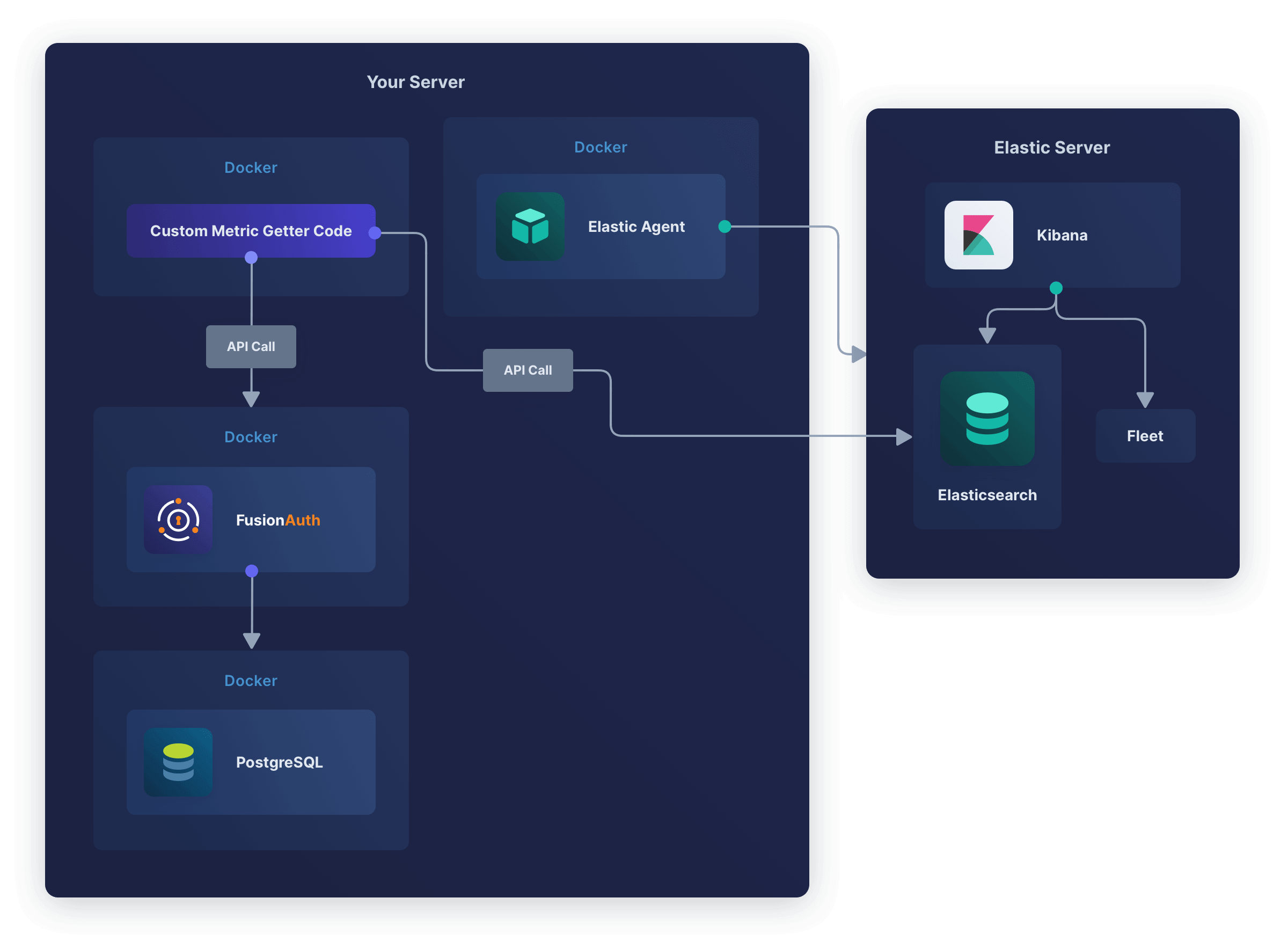Click the Elastic Server title
Screen dimensions: 1288x949
click(1051, 148)
